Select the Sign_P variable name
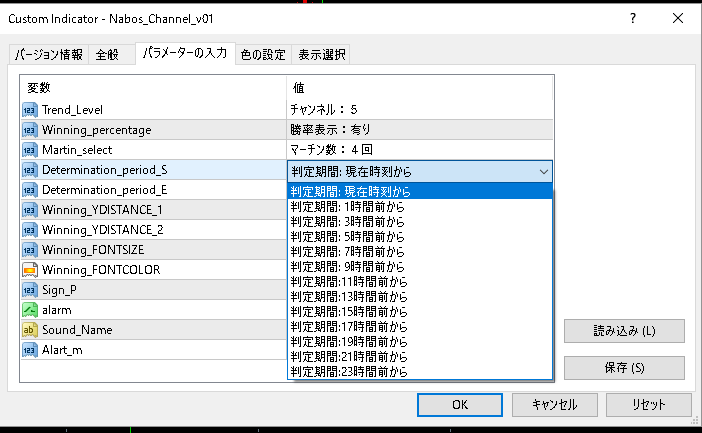The image size is (702, 433). [x=59, y=290]
